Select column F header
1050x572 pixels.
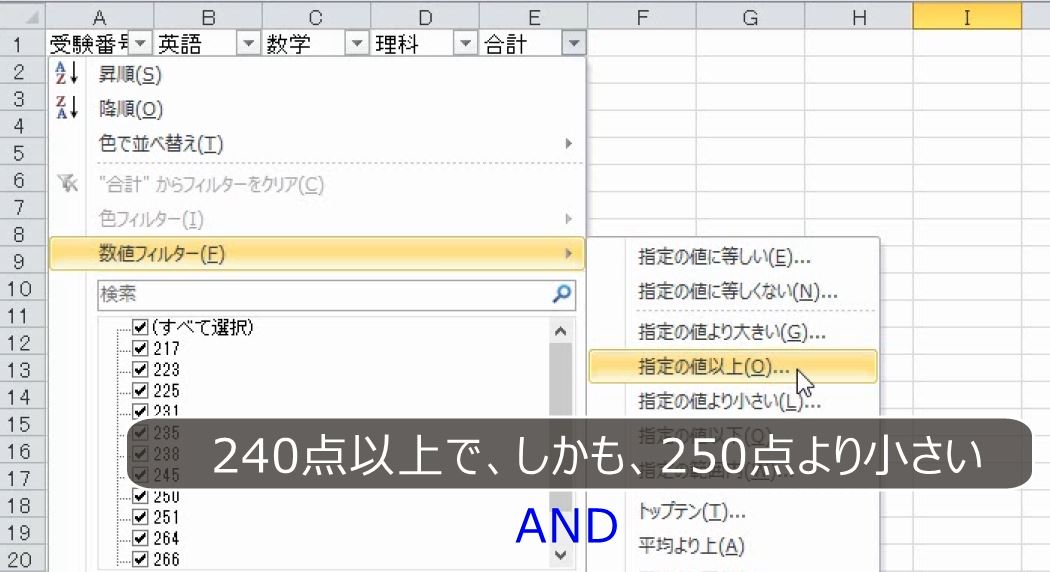[x=642, y=17]
